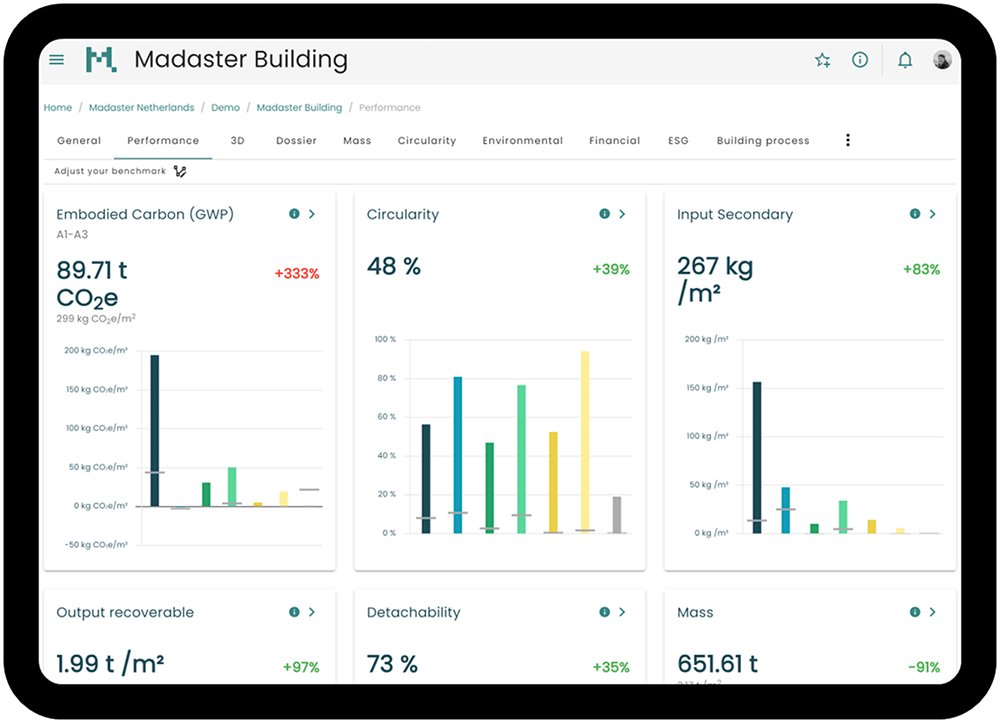Image resolution: width=1000 pixels, height=723 pixels.
Task: Click the tall yellow bar in Circularity chart
Action: tap(585, 440)
